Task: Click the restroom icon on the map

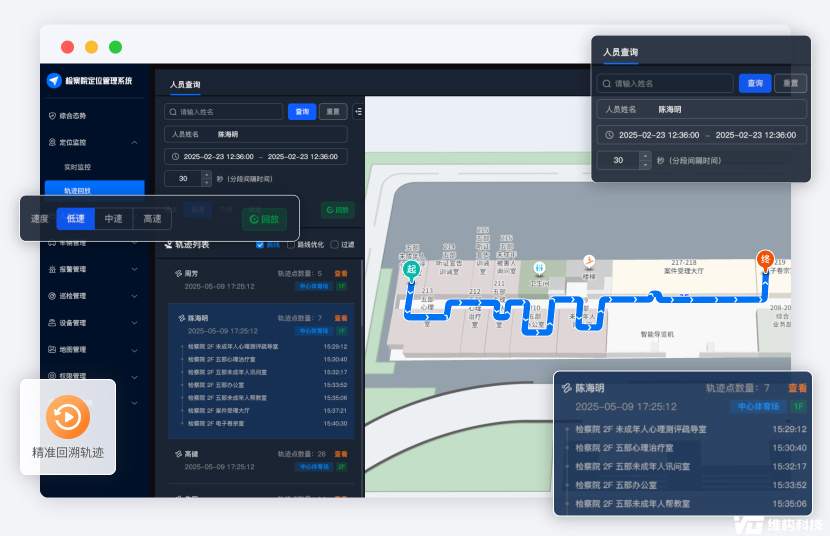Action: (540, 268)
